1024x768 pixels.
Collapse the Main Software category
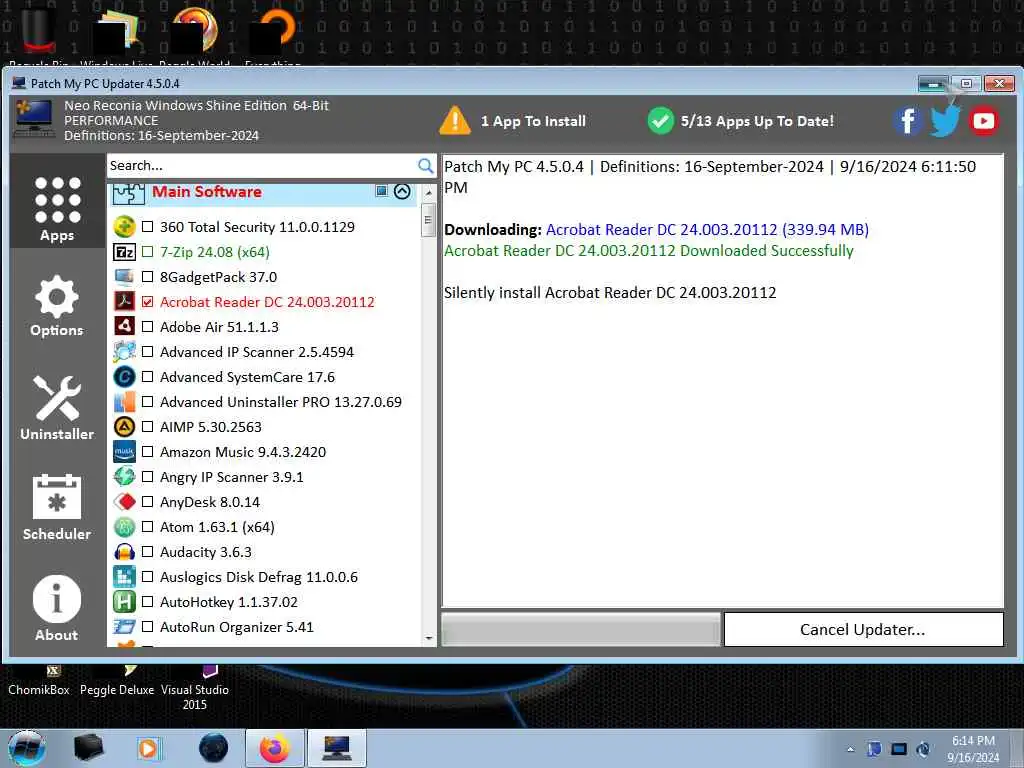click(x=402, y=191)
